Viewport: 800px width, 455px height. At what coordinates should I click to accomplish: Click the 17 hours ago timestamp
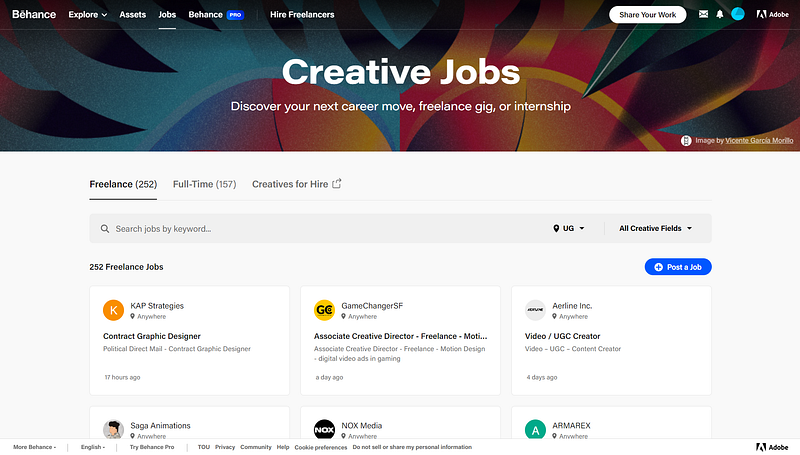coord(122,377)
